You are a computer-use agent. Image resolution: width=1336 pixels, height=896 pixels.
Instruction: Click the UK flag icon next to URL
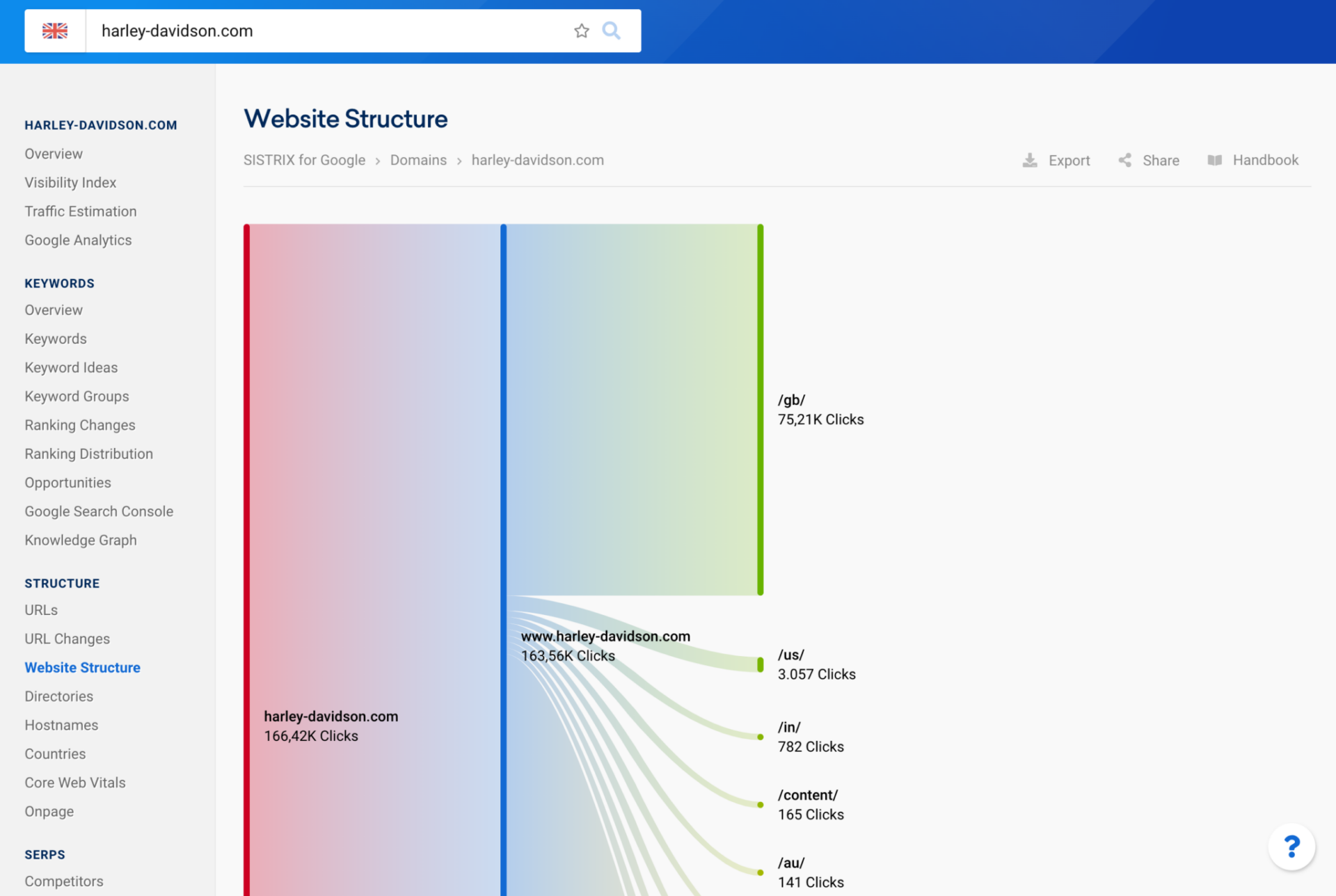click(x=55, y=31)
